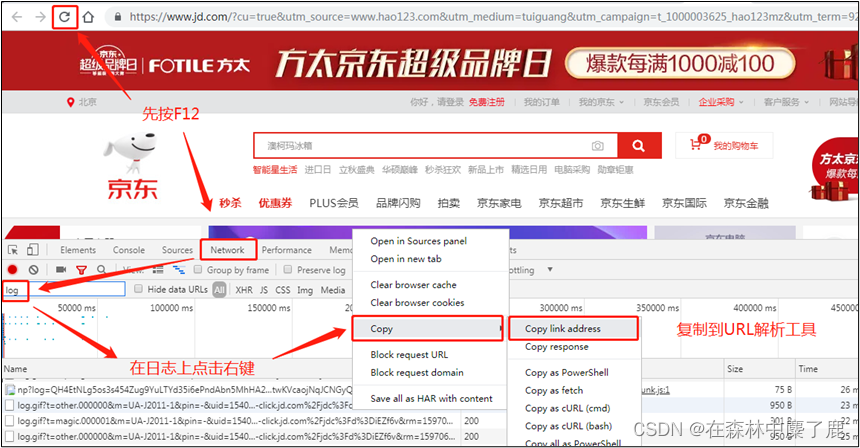Choose Open in Sources panel
This screenshot has height=448, width=860.
[418, 241]
